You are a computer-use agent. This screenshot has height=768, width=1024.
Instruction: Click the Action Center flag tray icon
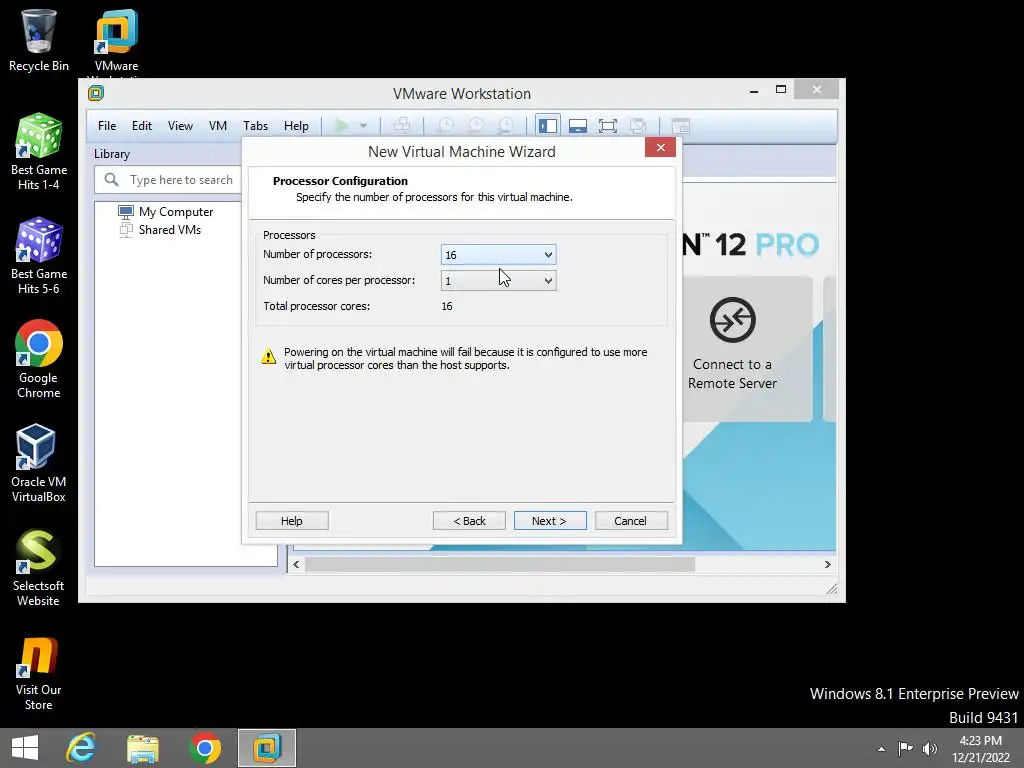(x=905, y=748)
